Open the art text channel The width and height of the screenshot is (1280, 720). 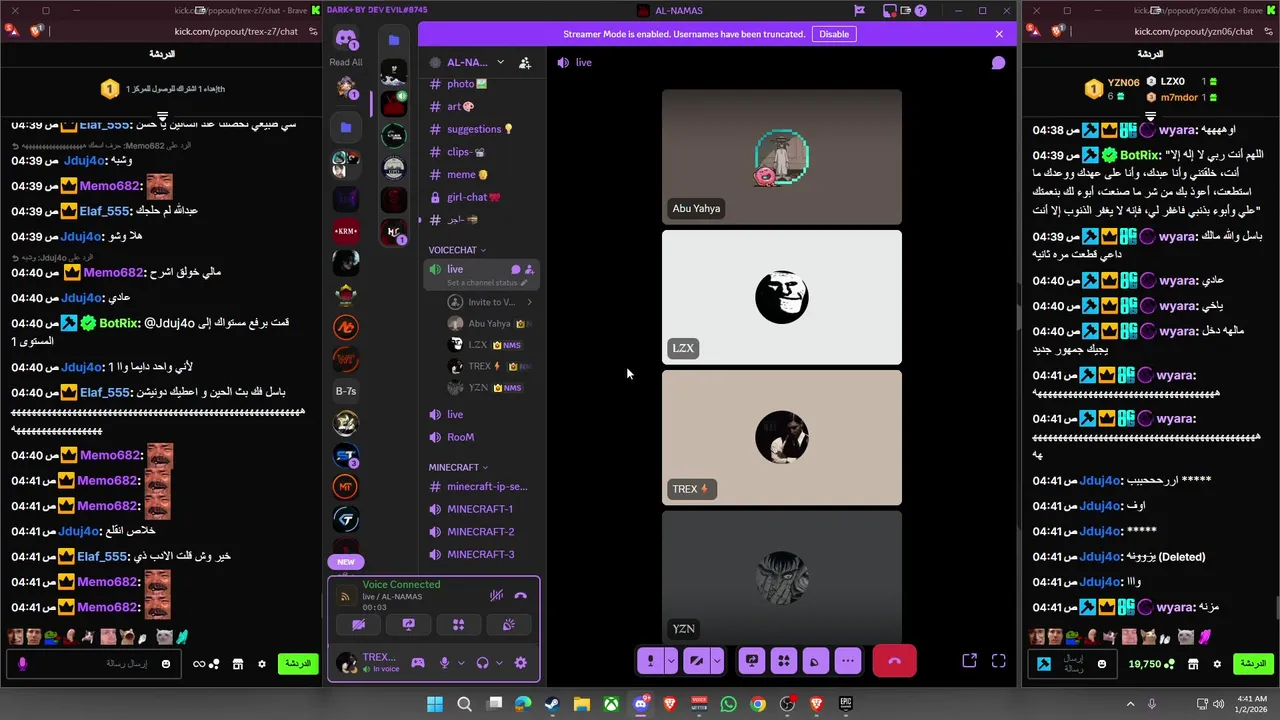coord(479,107)
